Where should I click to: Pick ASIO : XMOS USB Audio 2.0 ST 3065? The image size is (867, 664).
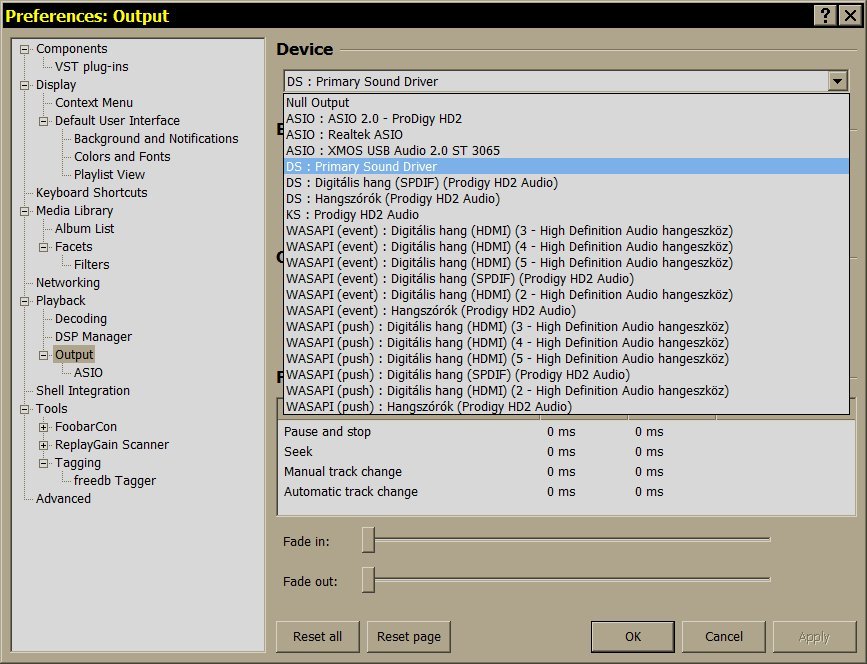click(392, 151)
